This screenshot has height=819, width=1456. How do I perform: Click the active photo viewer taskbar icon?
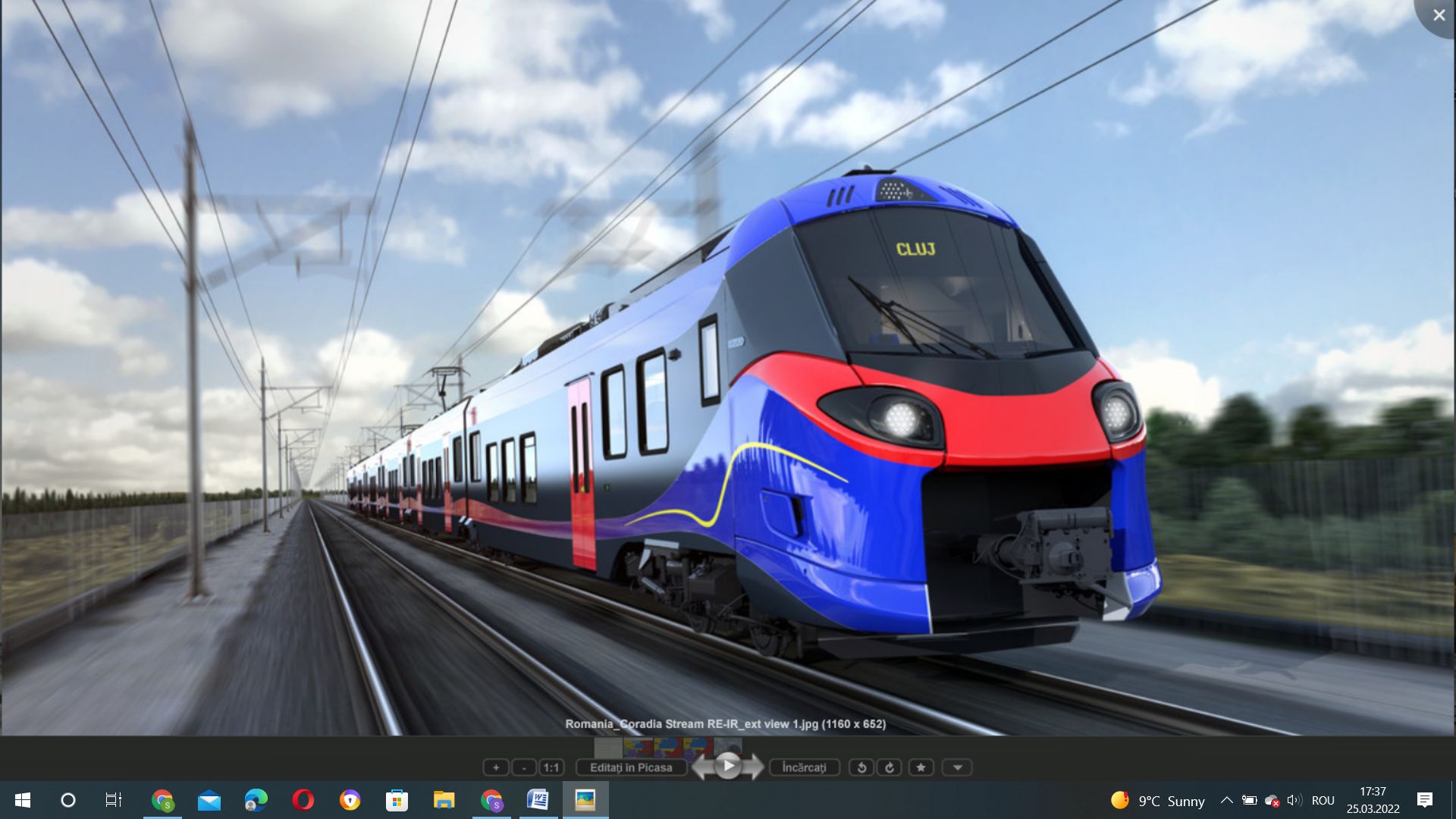point(585,800)
